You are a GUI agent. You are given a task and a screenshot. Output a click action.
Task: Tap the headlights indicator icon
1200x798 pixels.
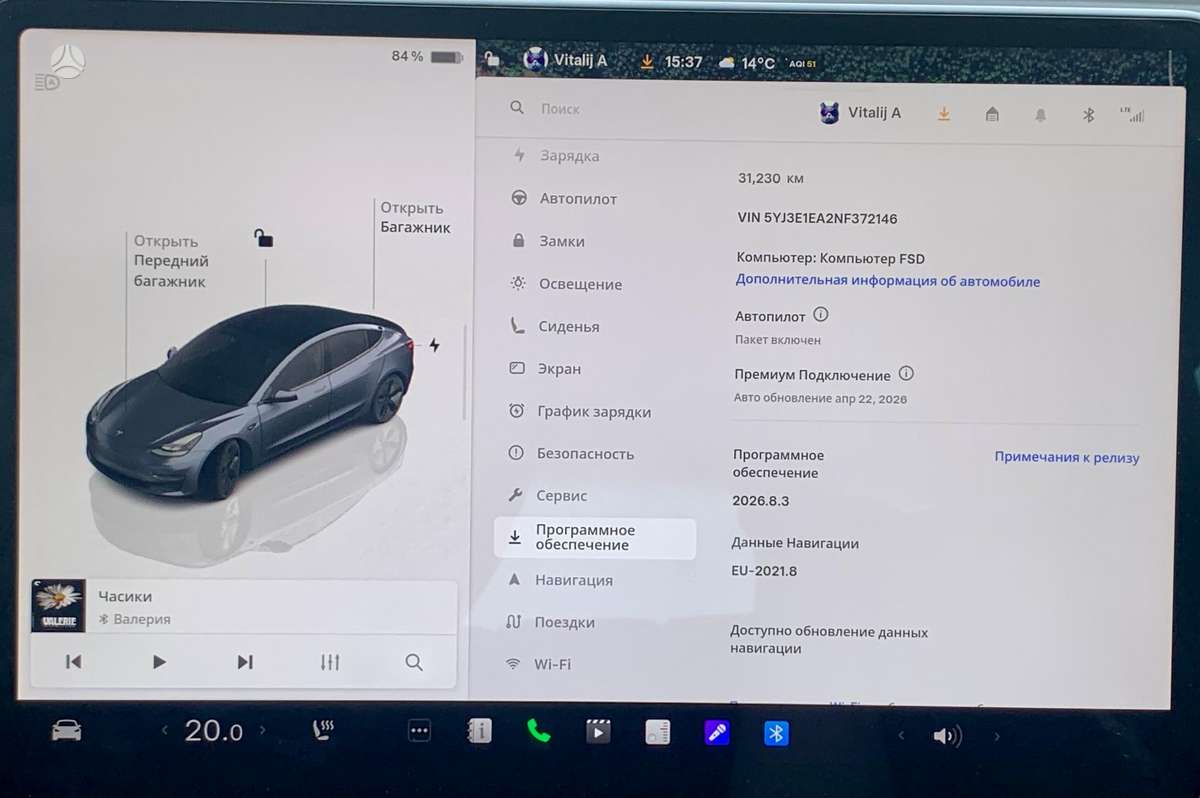pyautogui.click(x=46, y=82)
